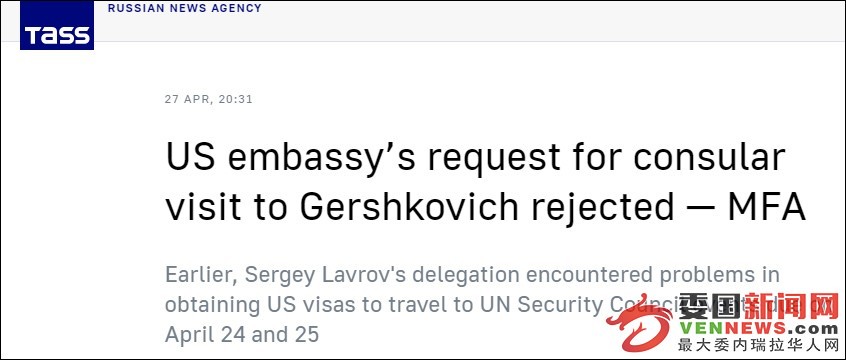Click the 最大委内瑞拉华人网 caption
This screenshot has width=846, height=360.
(x=758, y=345)
